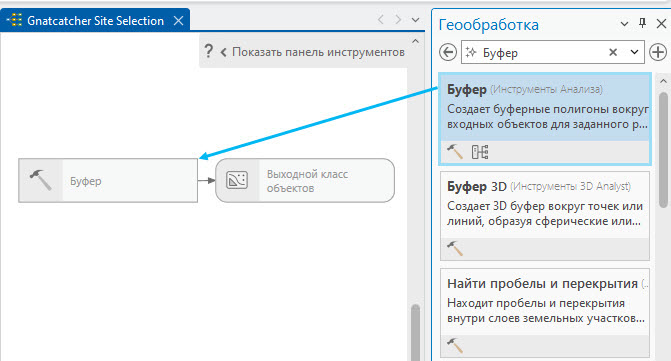This screenshot has height=361, width=671.
Task: Add Буфер to model icon
Action: pos(480,152)
